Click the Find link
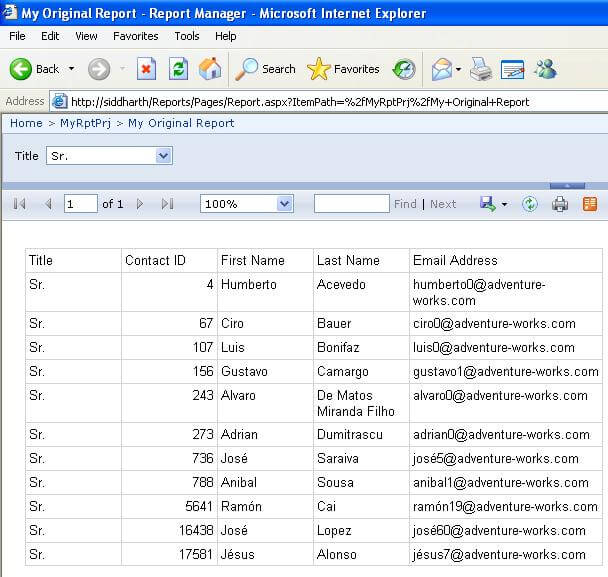Viewport: 608px width, 577px height. click(x=405, y=204)
